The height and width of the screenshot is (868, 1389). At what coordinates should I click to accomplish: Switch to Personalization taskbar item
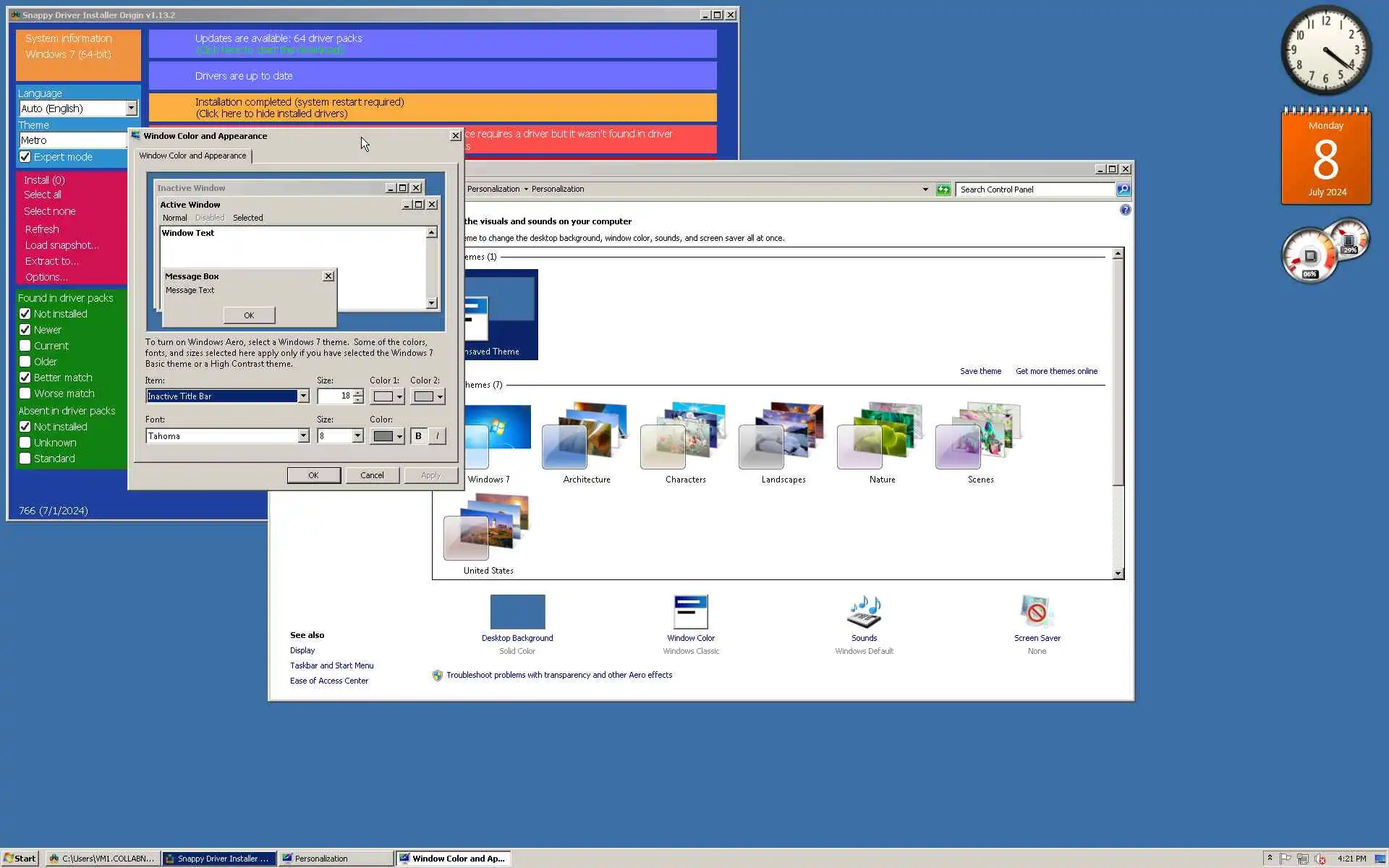(x=336, y=859)
